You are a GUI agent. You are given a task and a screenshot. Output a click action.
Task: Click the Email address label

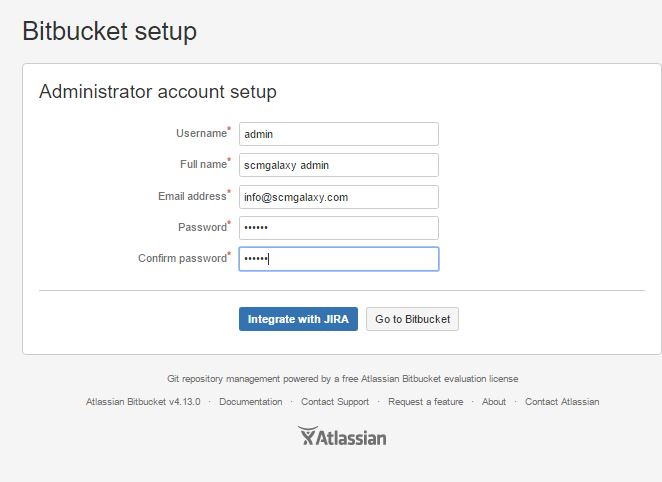pos(192,196)
